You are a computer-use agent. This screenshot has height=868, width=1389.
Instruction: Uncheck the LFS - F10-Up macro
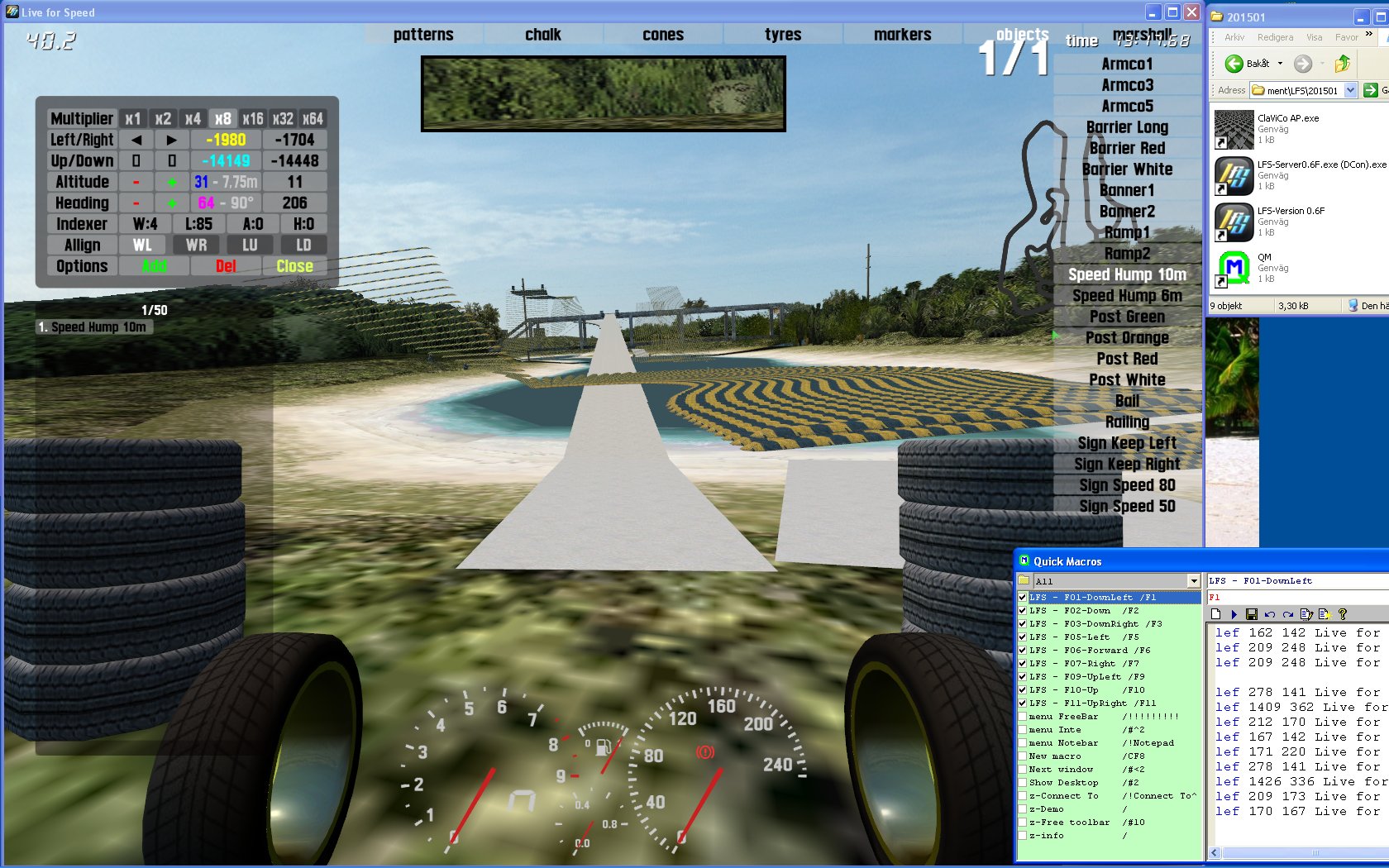tap(1023, 689)
